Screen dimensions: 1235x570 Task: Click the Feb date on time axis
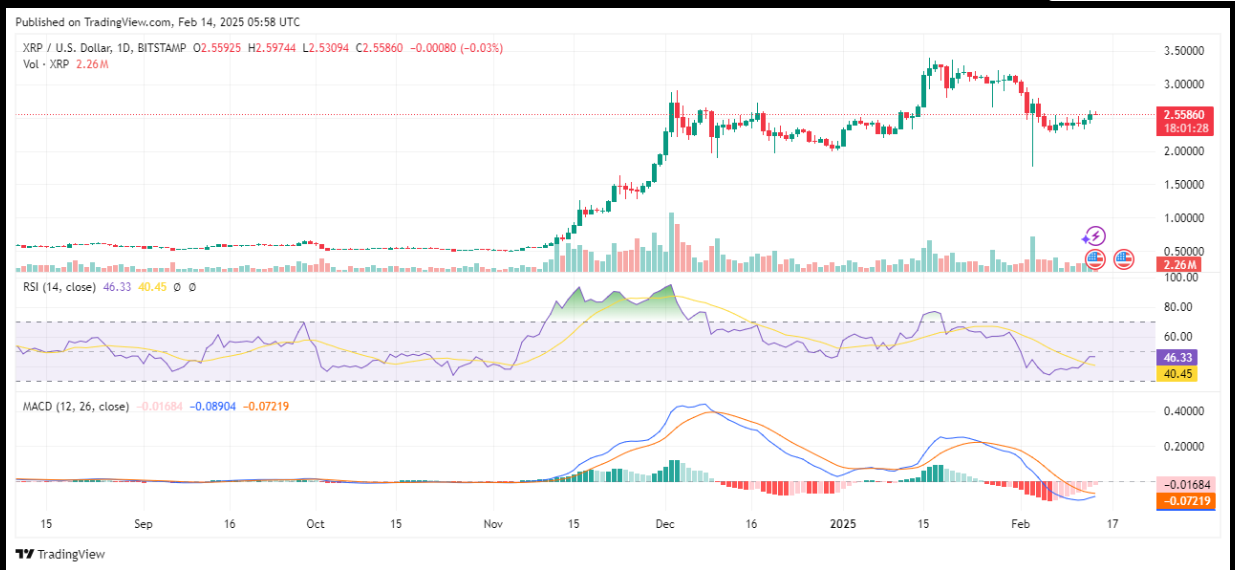(1019, 524)
